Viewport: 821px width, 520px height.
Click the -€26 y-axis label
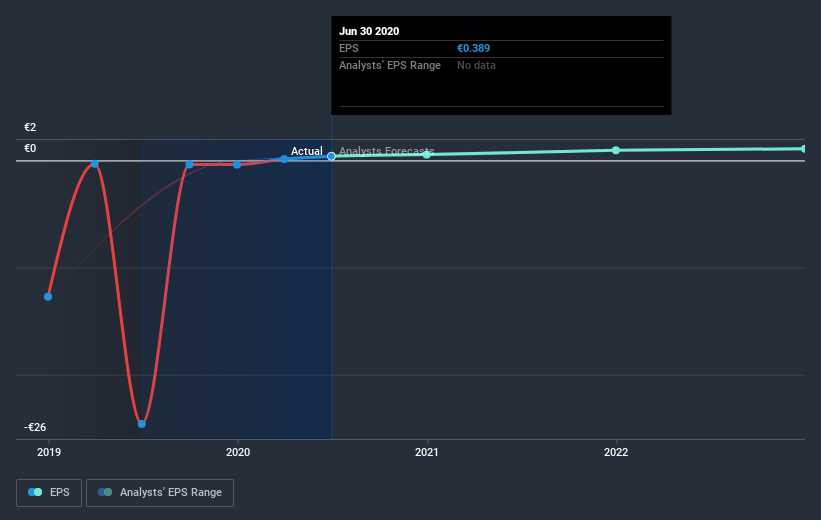(x=35, y=427)
